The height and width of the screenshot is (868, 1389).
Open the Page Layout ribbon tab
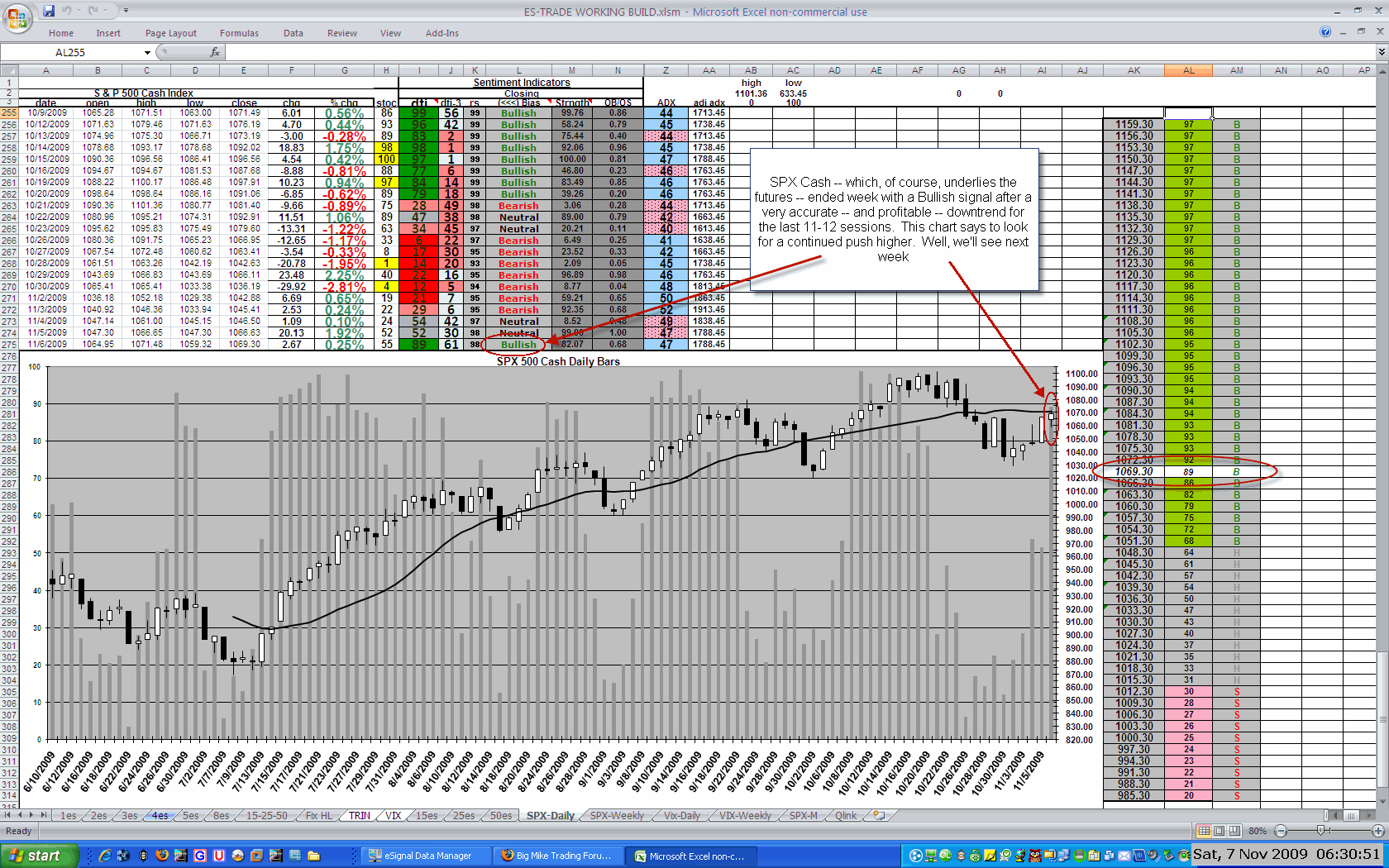171,33
